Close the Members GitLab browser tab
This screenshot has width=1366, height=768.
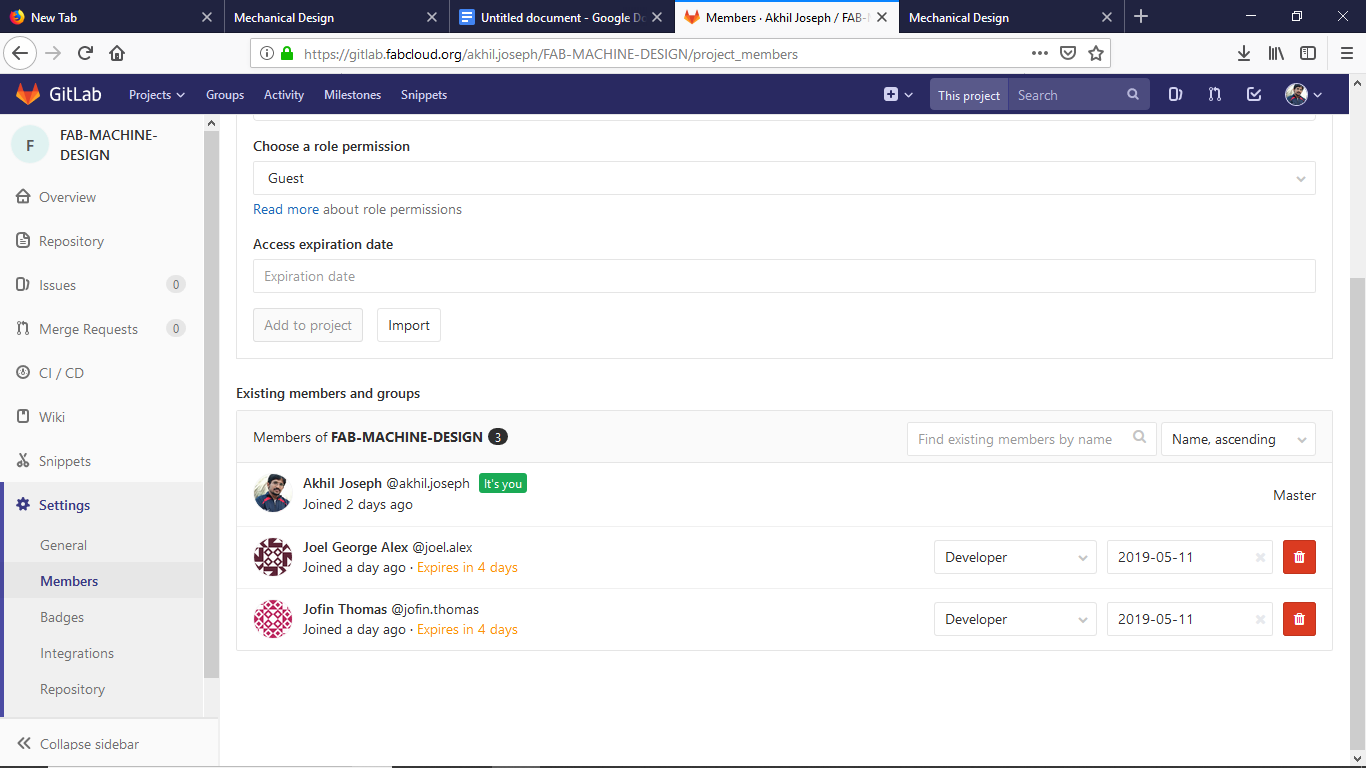click(x=881, y=17)
